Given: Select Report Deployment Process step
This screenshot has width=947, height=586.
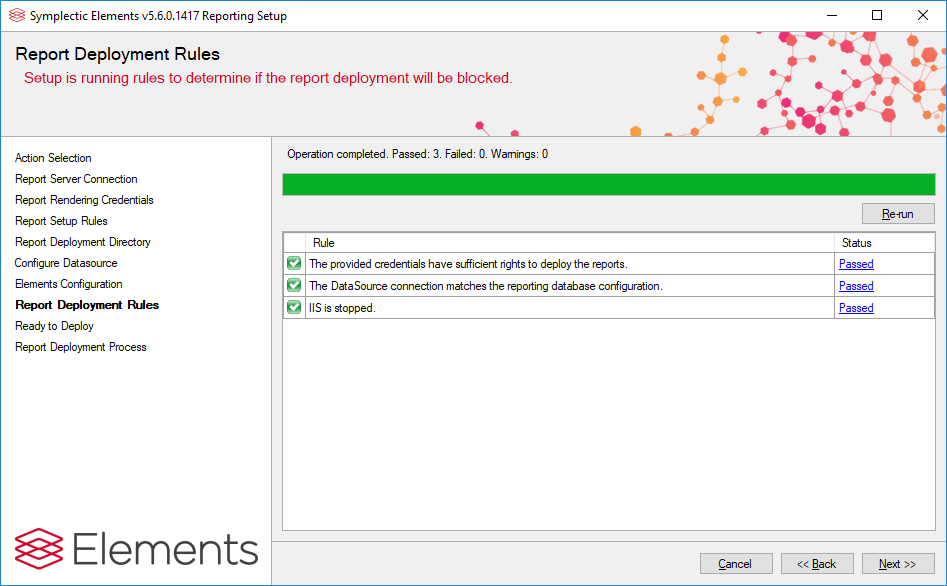Looking at the screenshot, I should (80, 347).
